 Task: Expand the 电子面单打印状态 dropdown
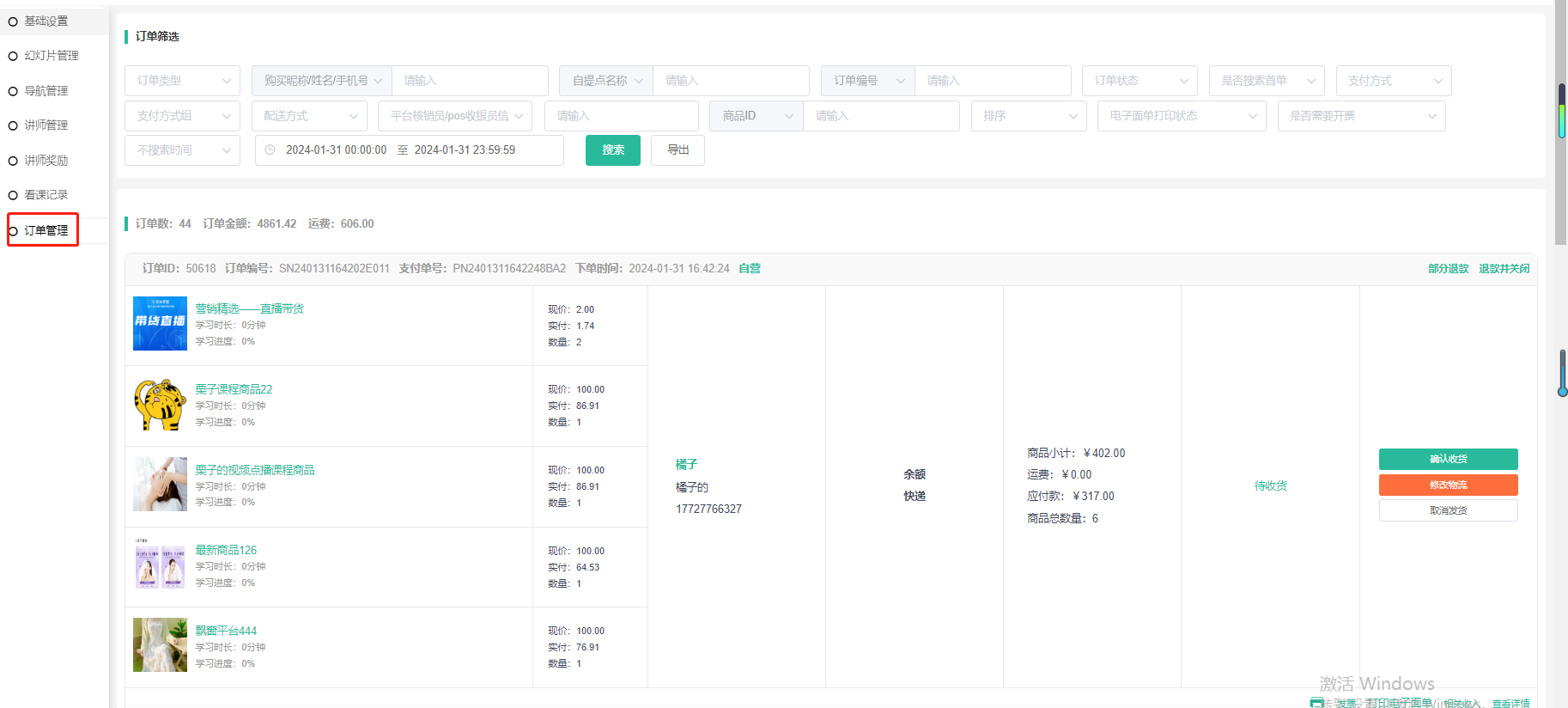point(1181,116)
